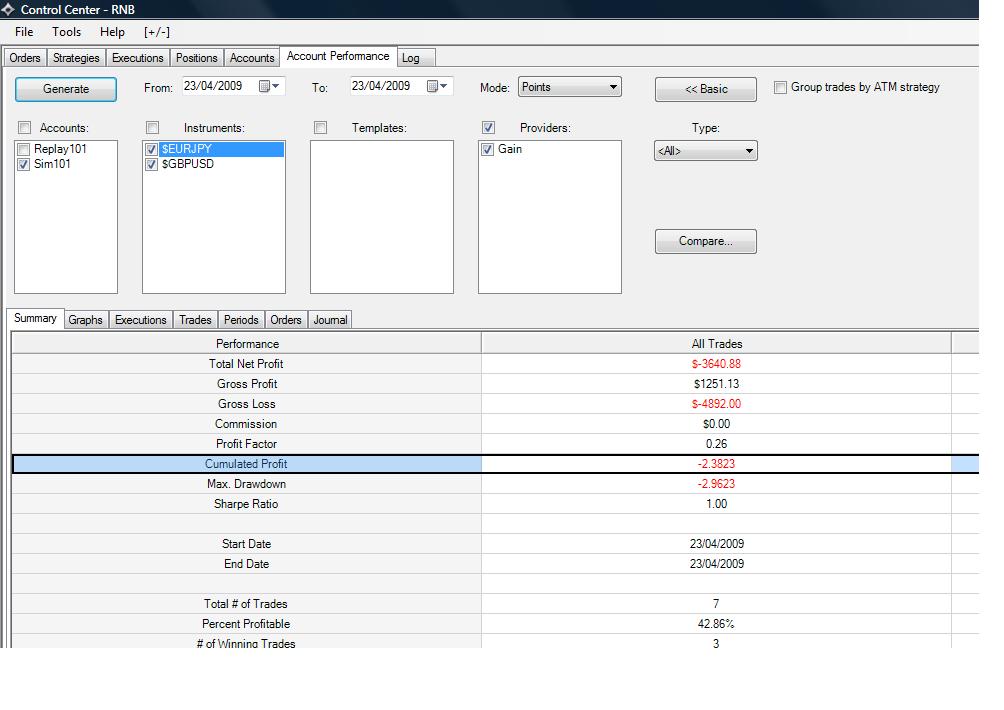The height and width of the screenshot is (710, 1004).
Task: Switch to the Accounts tab
Action: coord(252,58)
